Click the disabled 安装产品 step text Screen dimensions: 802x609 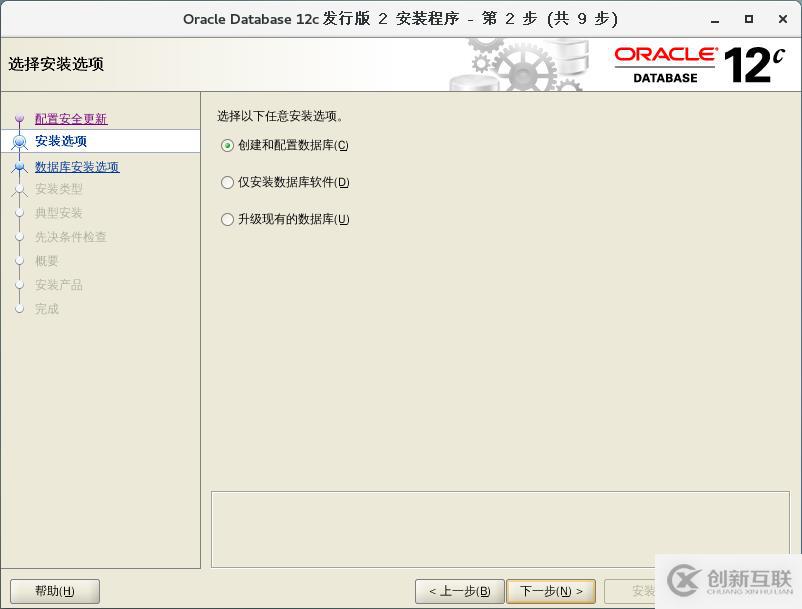59,285
